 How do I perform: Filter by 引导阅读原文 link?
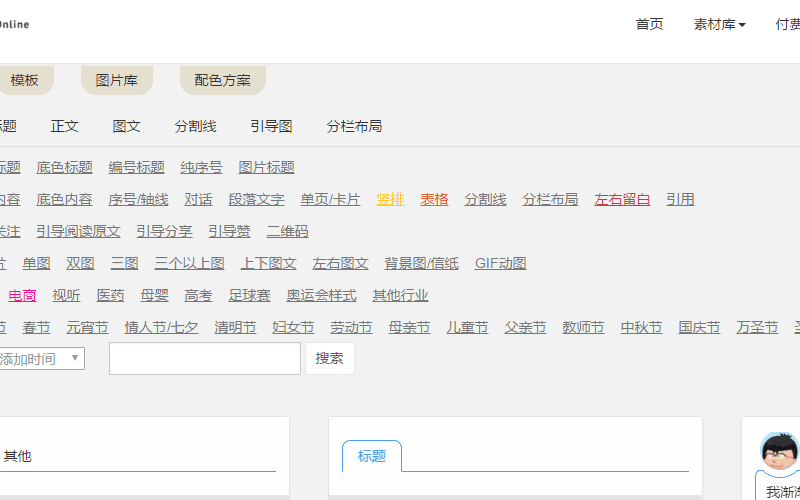78,232
